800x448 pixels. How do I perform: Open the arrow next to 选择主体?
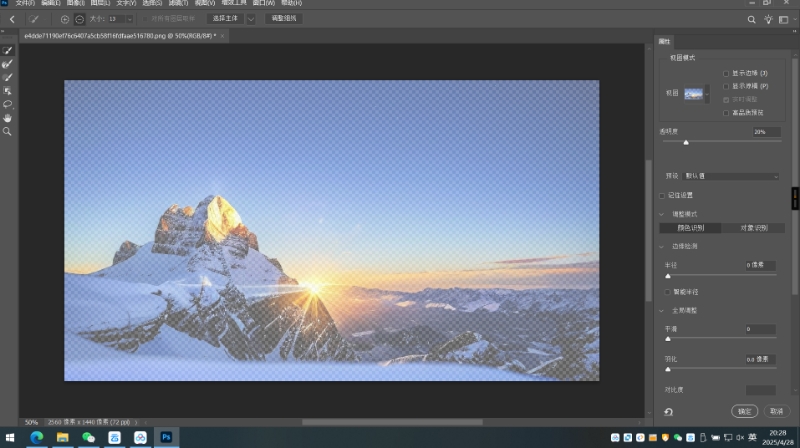[251, 19]
